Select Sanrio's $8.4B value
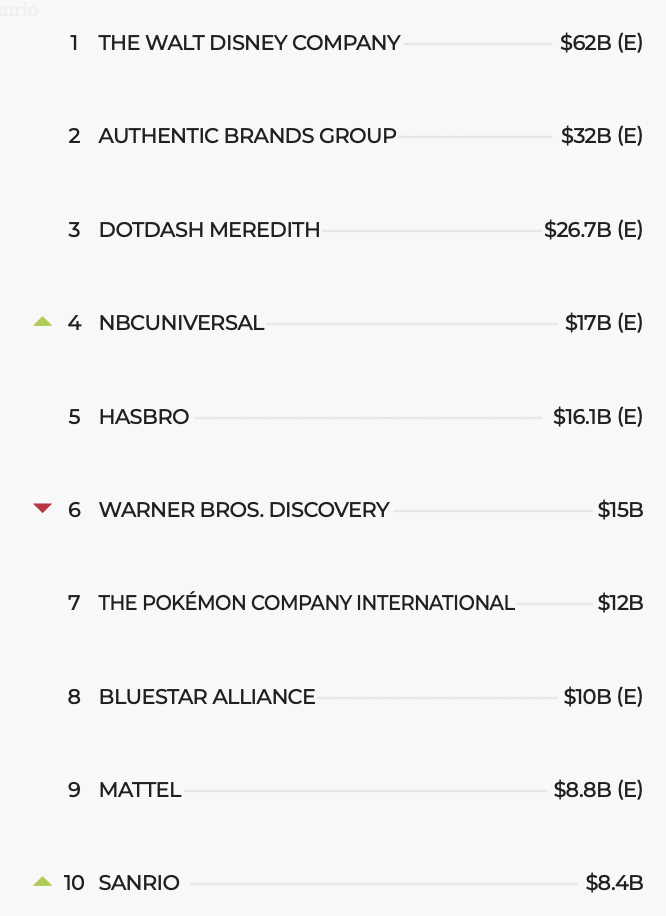Image resolution: width=666 pixels, height=916 pixels. click(x=614, y=883)
